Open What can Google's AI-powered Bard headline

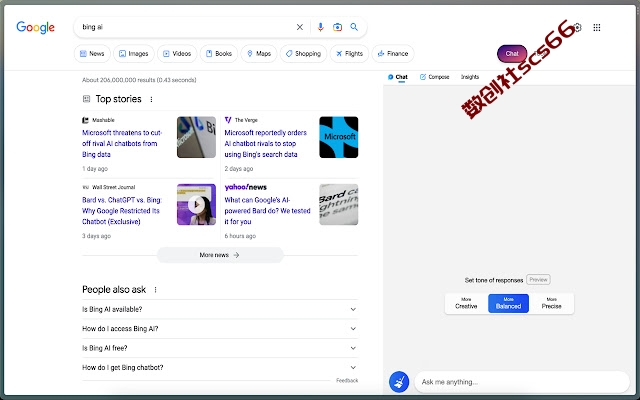(x=267, y=211)
